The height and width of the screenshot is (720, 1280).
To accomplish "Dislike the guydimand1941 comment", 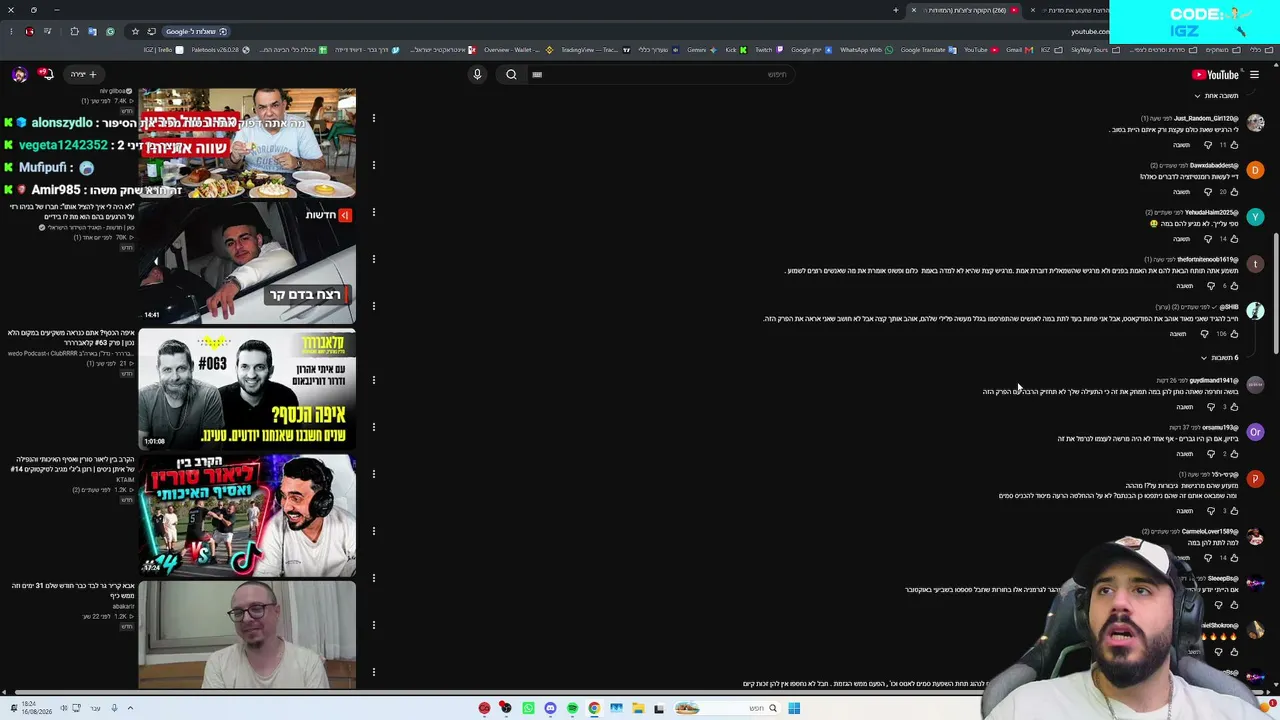I will [x=1210, y=407].
